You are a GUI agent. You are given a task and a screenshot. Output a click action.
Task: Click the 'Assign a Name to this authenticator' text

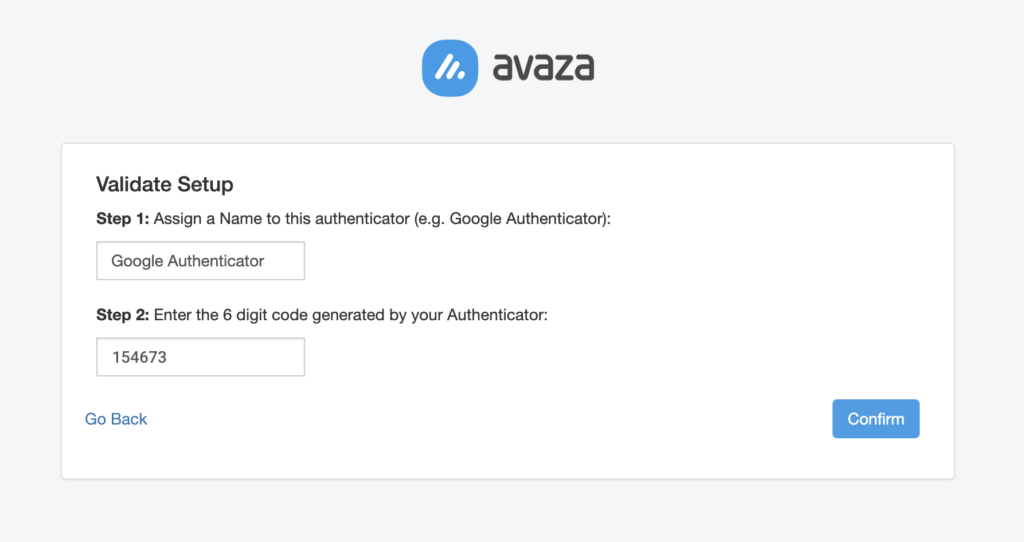tap(281, 219)
